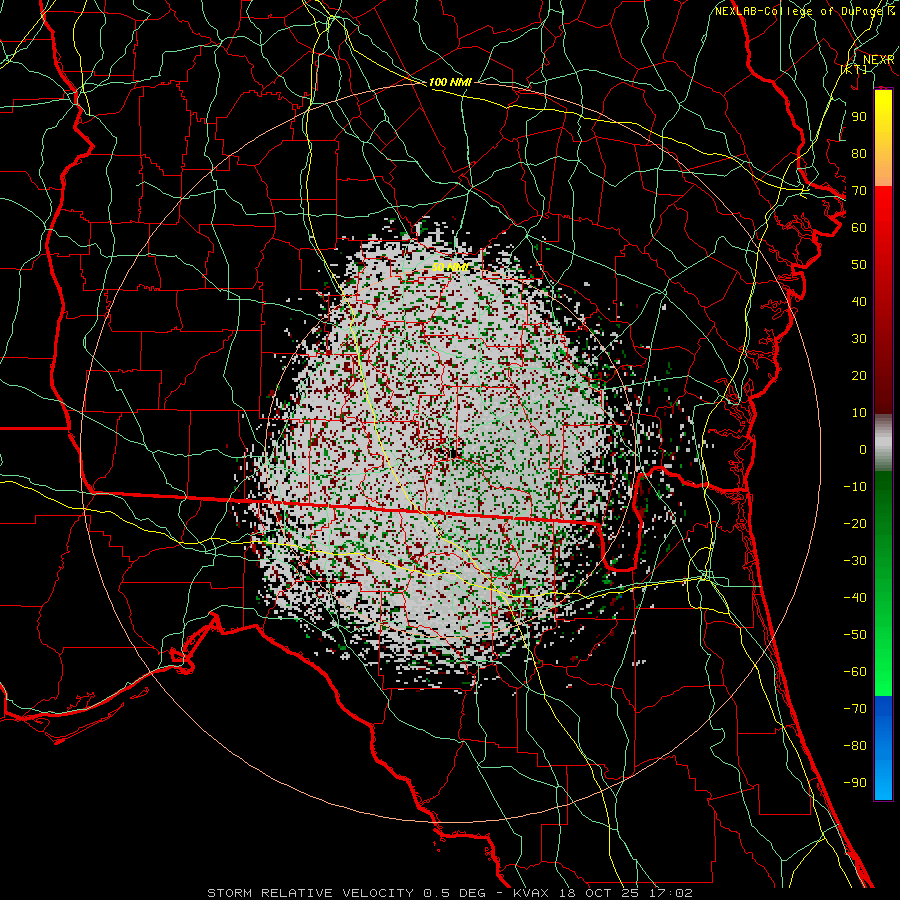Select the 60 value on the velocity scale
The width and height of the screenshot is (900, 900).
click(859, 228)
